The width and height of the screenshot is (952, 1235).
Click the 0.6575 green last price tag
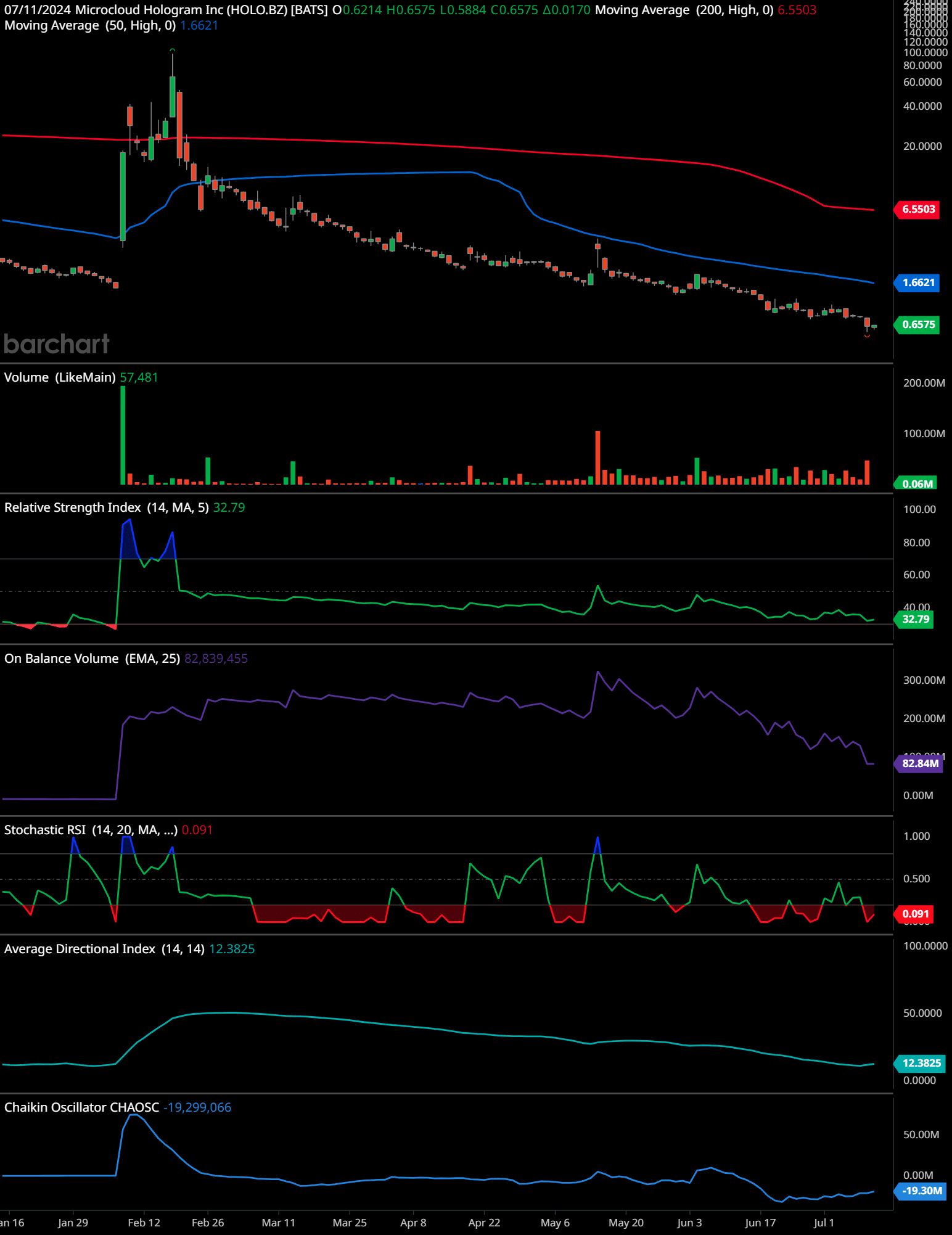pyautogui.click(x=917, y=324)
